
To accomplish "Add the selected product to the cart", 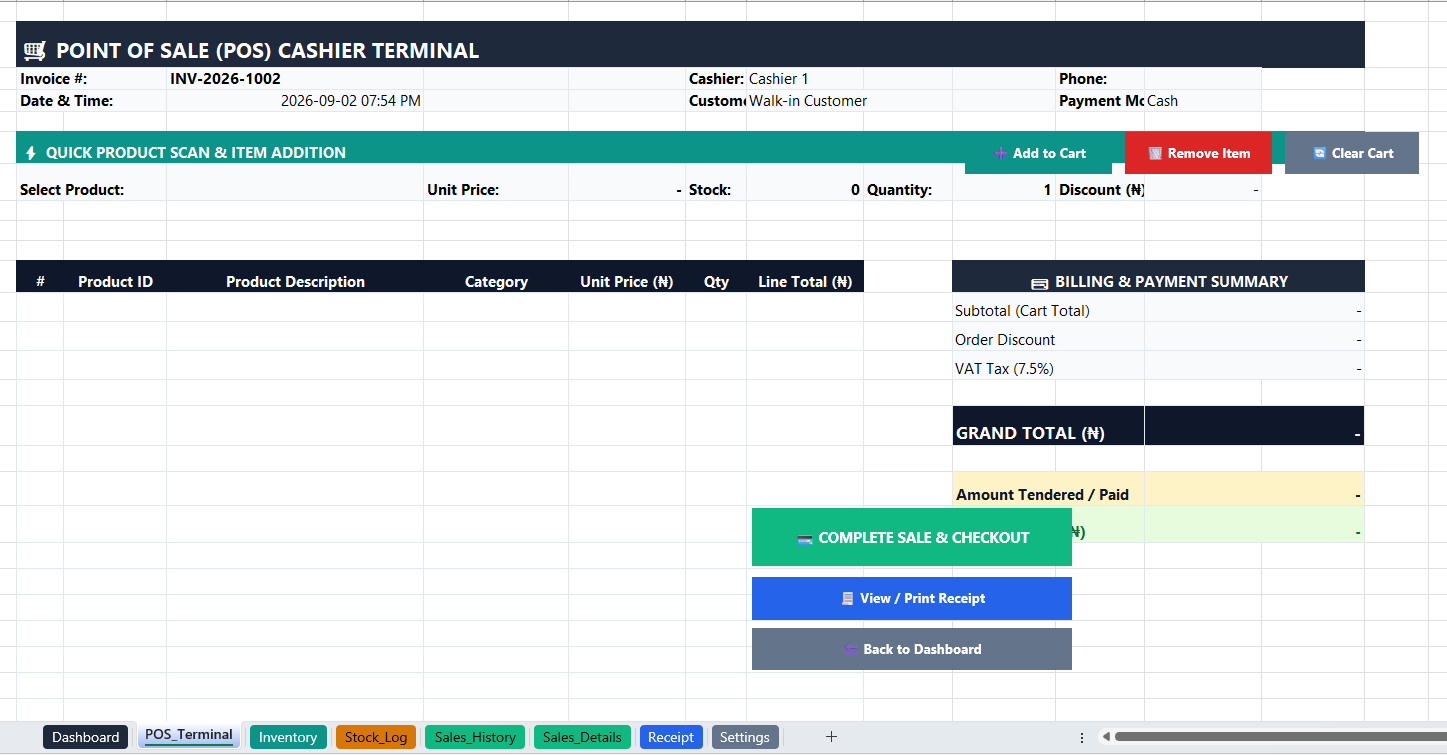I will [x=1040, y=153].
